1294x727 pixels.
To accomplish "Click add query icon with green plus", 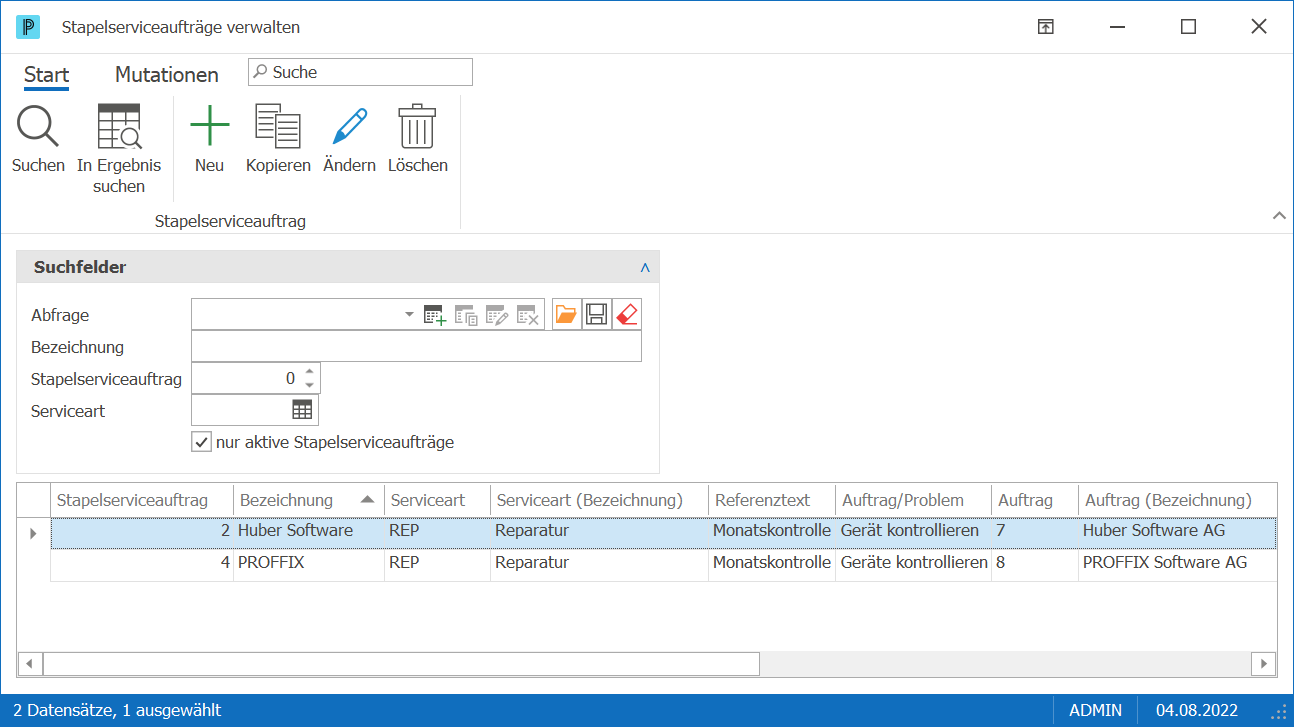I will pos(435,315).
